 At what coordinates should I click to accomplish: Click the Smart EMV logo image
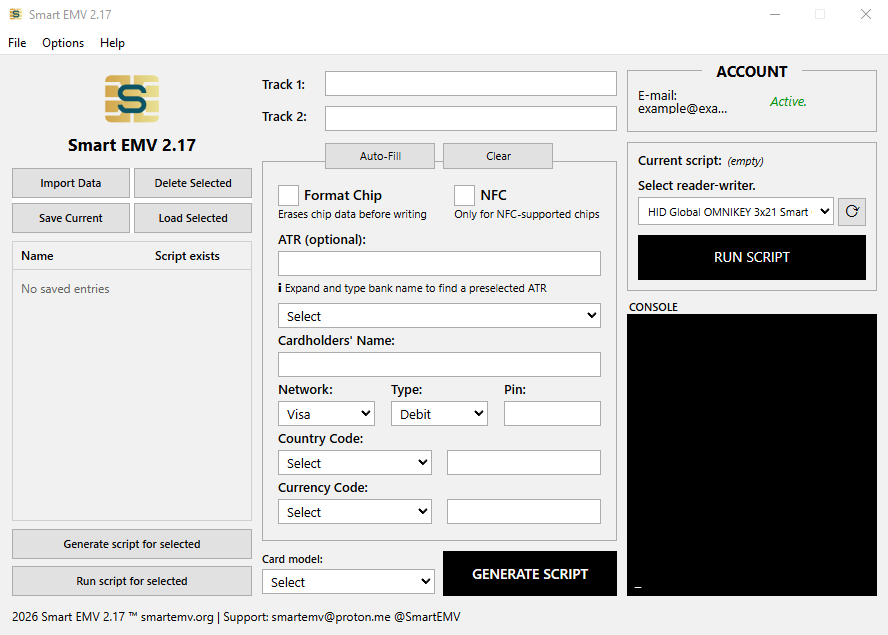pyautogui.click(x=132, y=99)
